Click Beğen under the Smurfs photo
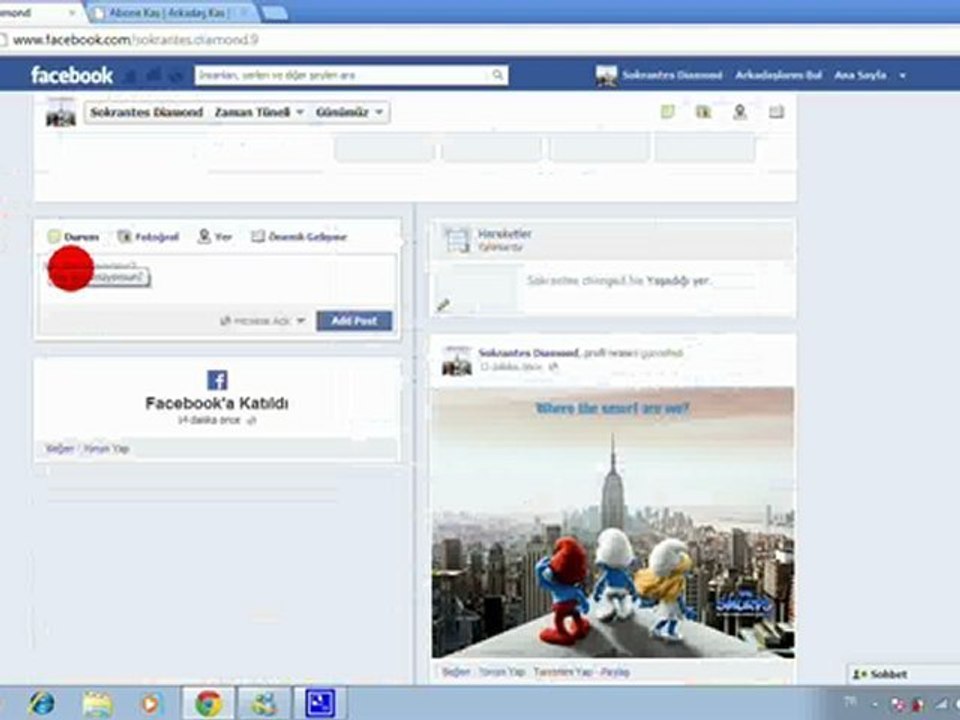 (456, 672)
